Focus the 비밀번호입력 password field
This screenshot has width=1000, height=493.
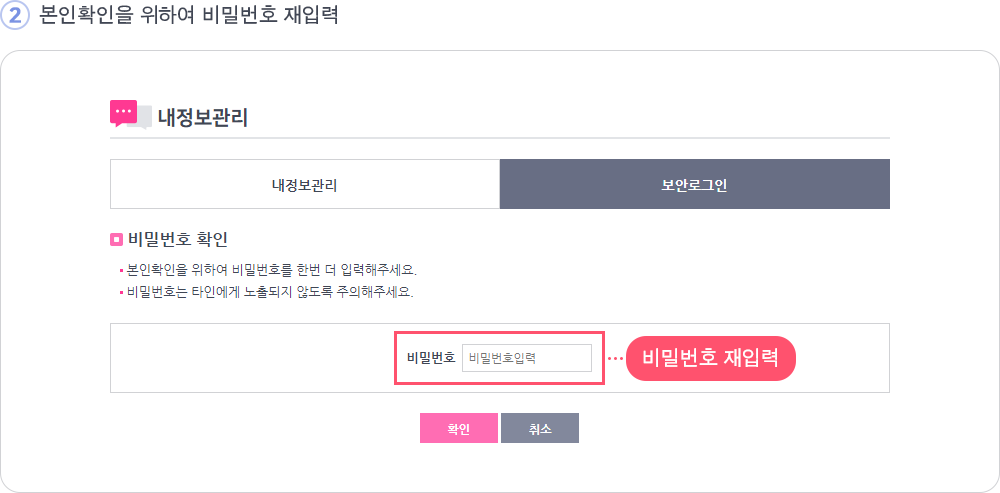[x=527, y=358]
